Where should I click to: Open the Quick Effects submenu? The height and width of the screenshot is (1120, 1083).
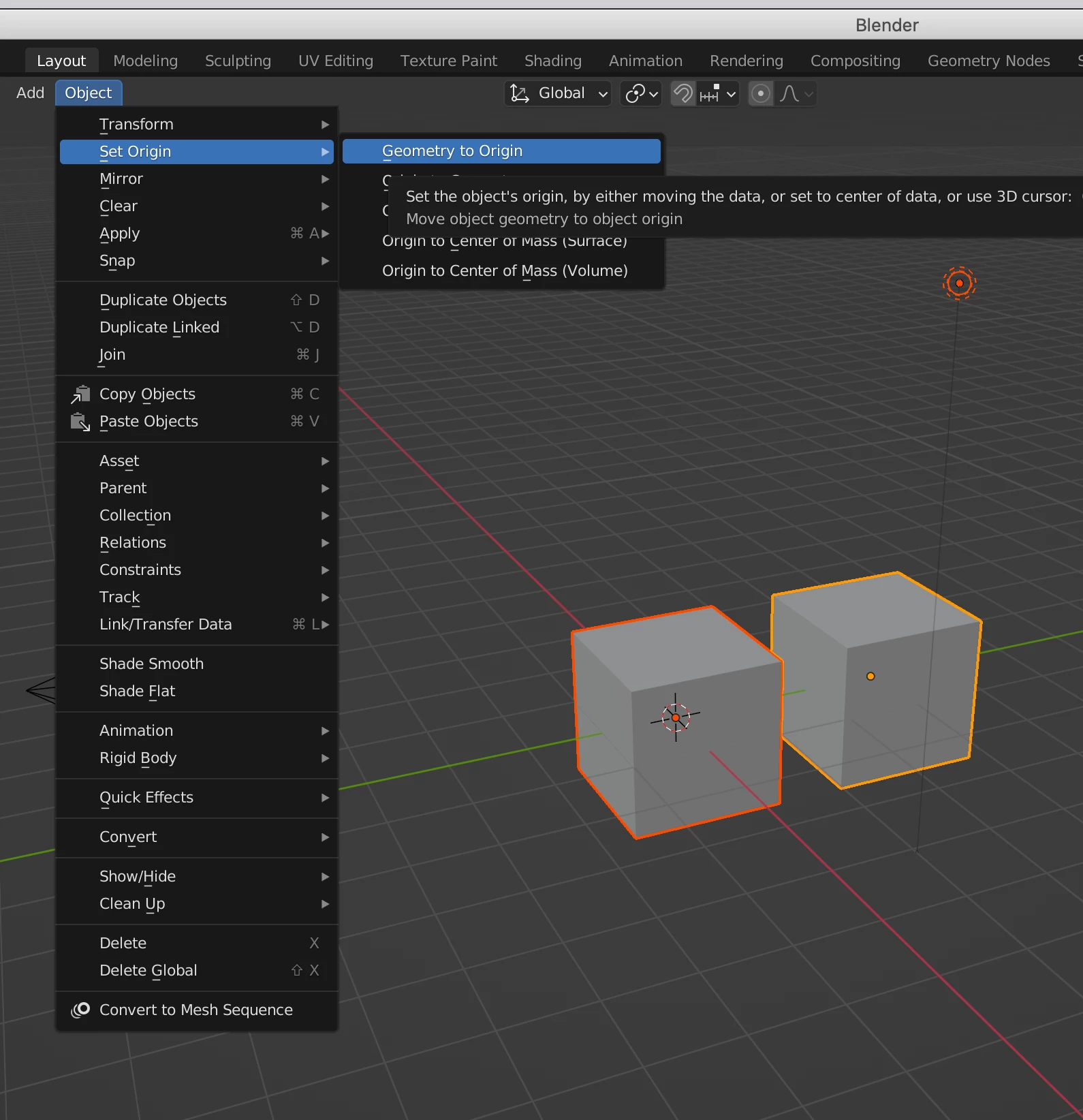coord(196,798)
